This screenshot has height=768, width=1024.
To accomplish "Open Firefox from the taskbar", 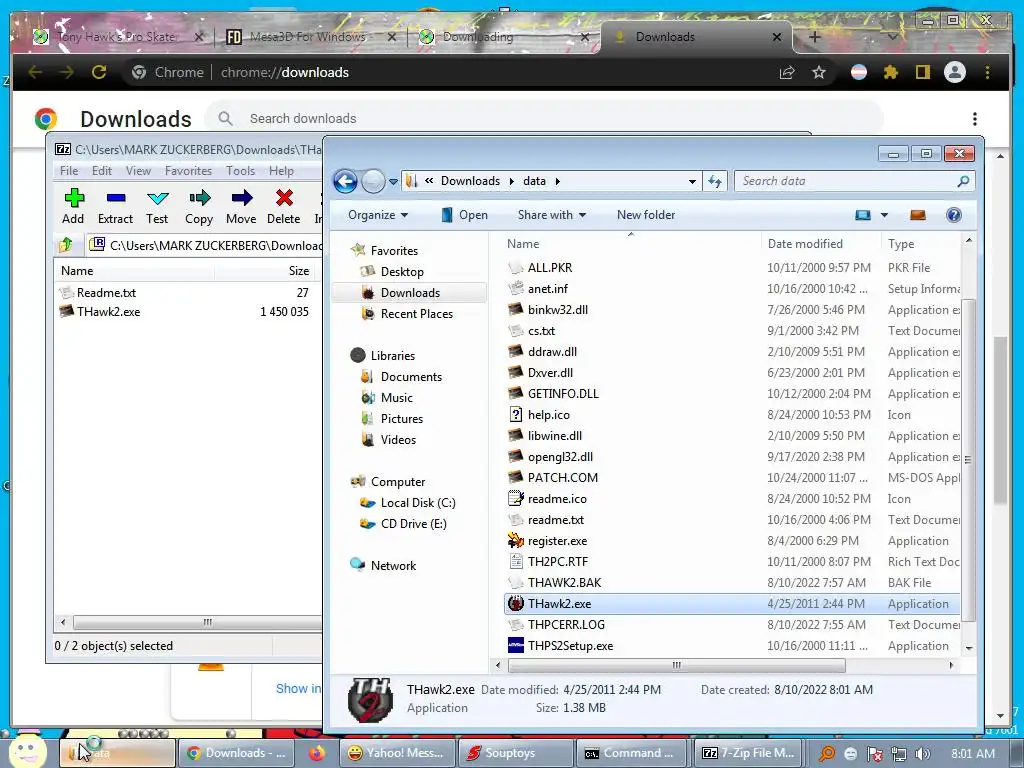I will tap(317, 753).
